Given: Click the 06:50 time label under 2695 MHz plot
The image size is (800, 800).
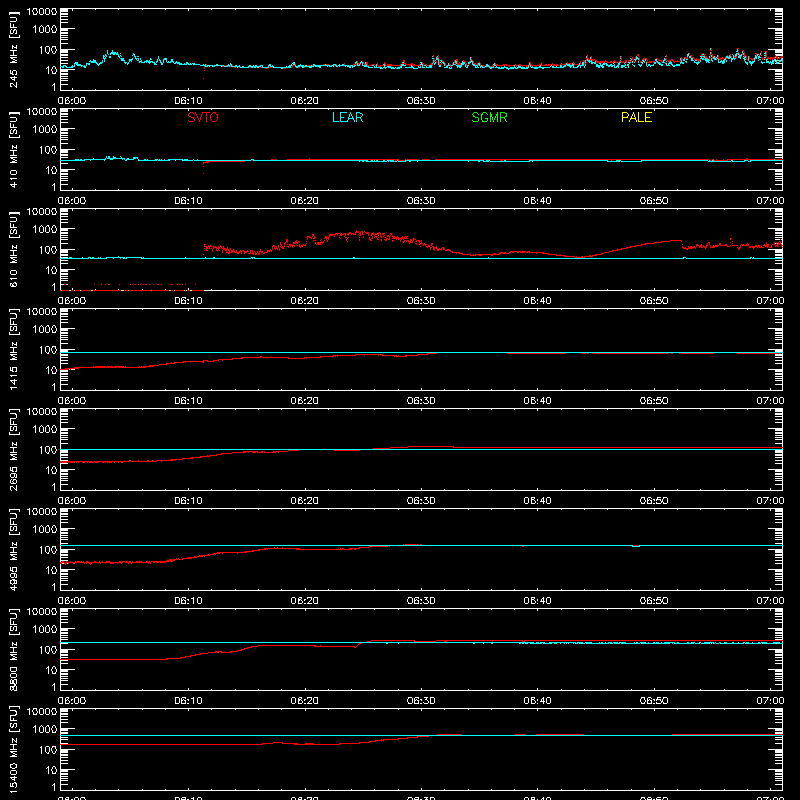Looking at the screenshot, I should click(x=654, y=501).
